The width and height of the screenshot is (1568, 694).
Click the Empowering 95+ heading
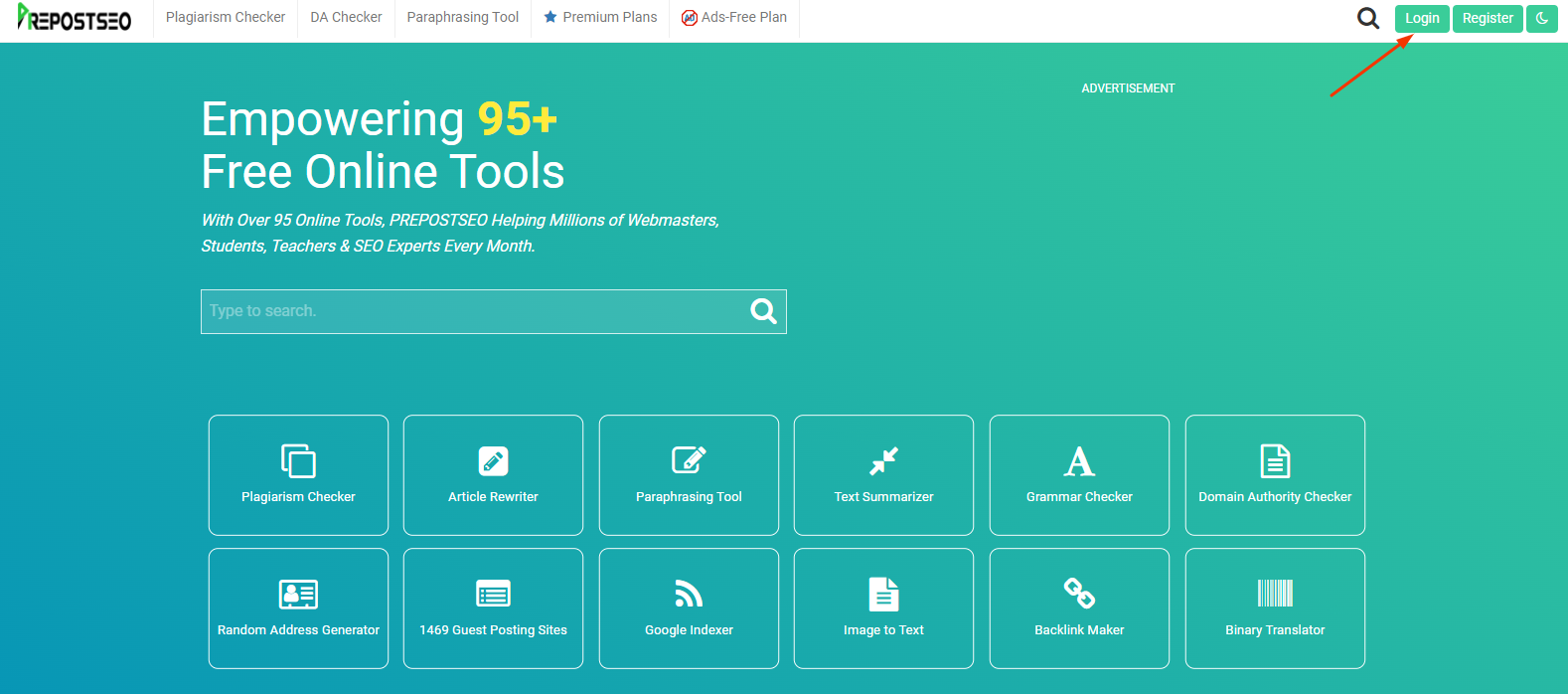click(x=380, y=119)
